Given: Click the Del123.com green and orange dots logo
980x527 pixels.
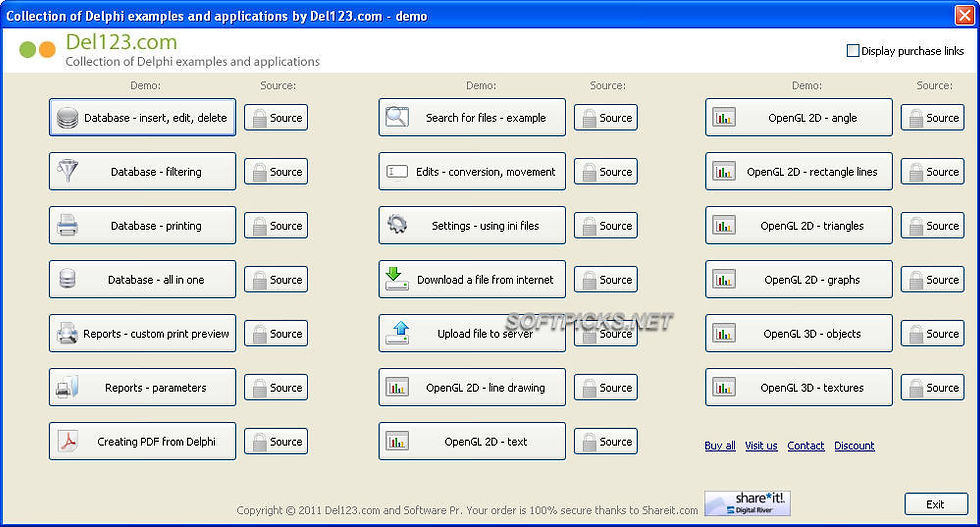Looking at the screenshot, I should 38,49.
